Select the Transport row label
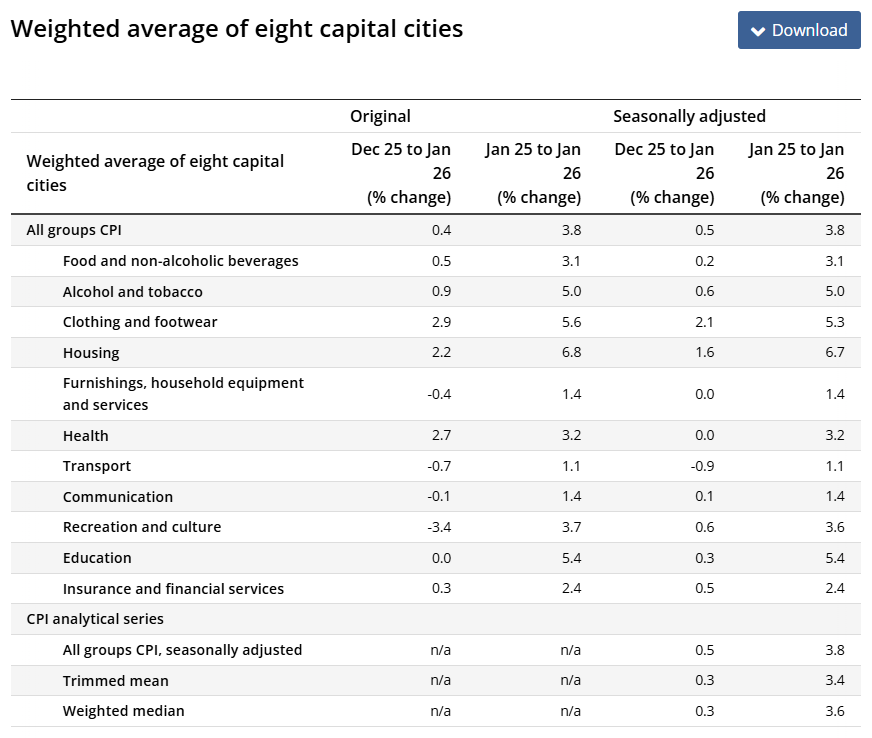872x738 pixels. point(97,466)
